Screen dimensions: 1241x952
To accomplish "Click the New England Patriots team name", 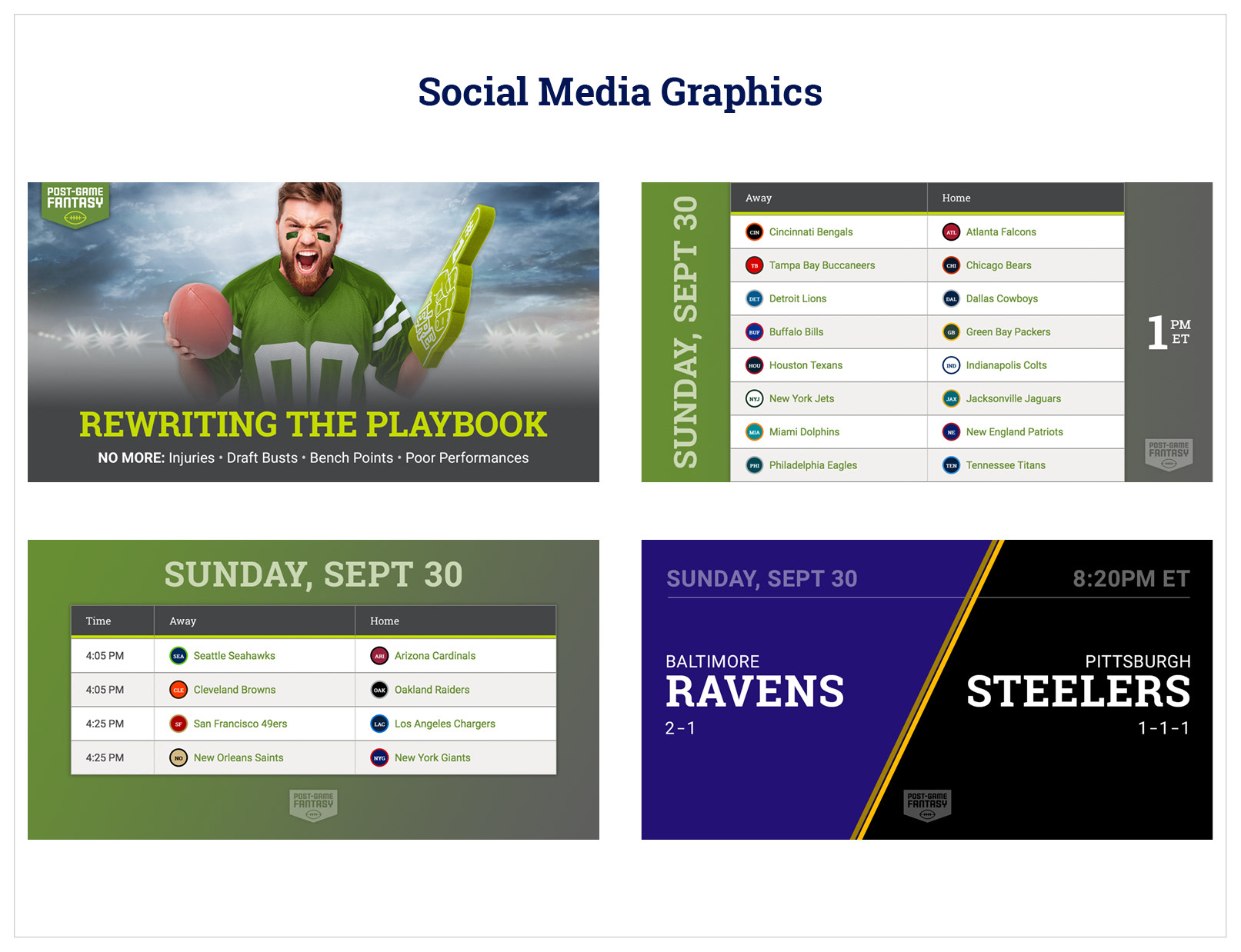I will click(x=1014, y=432).
